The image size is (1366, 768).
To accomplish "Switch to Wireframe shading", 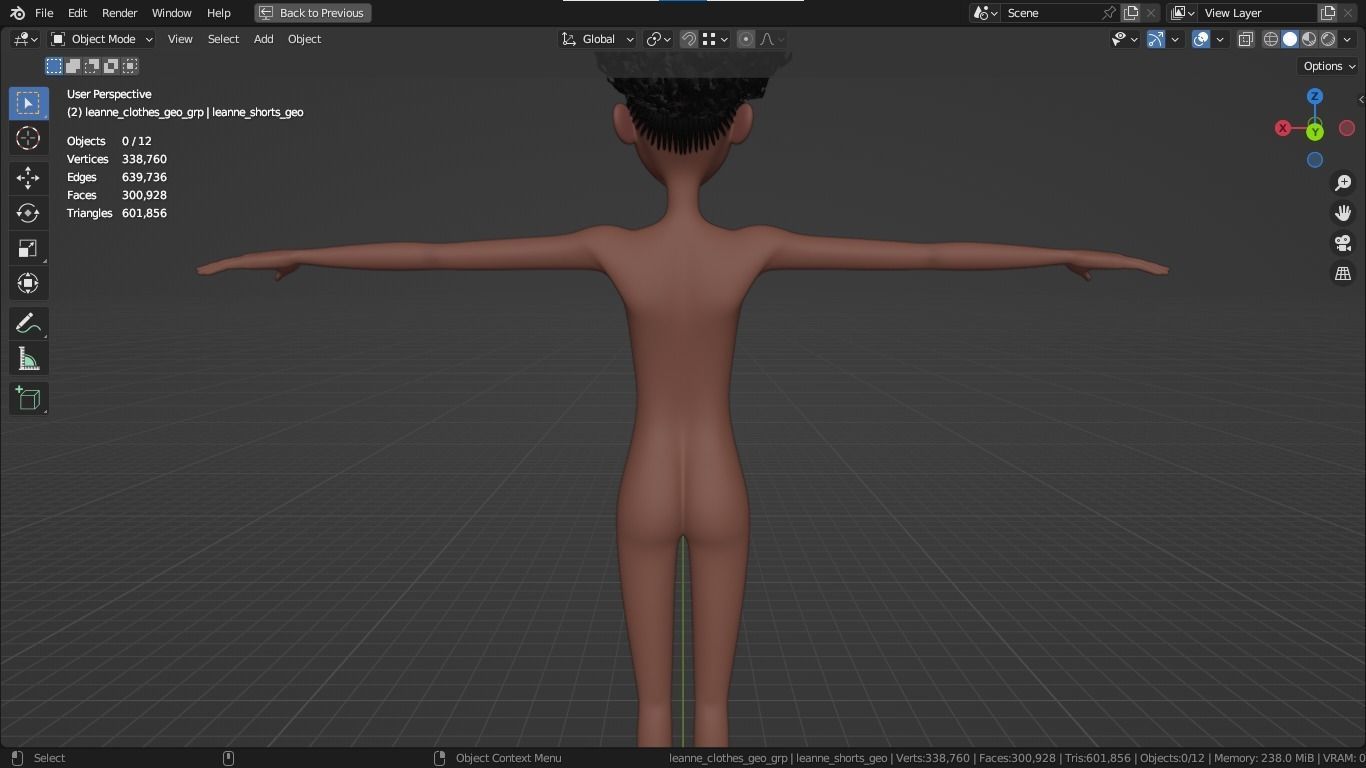I will [x=1271, y=39].
